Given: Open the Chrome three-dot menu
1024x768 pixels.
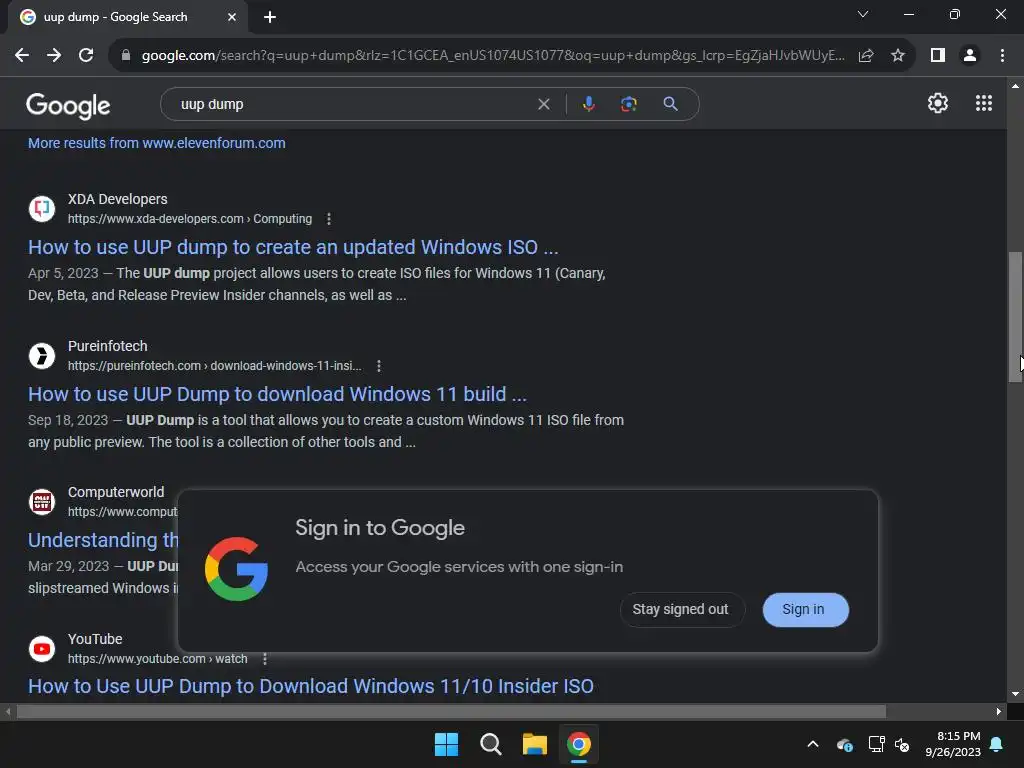Looking at the screenshot, I should point(1002,56).
